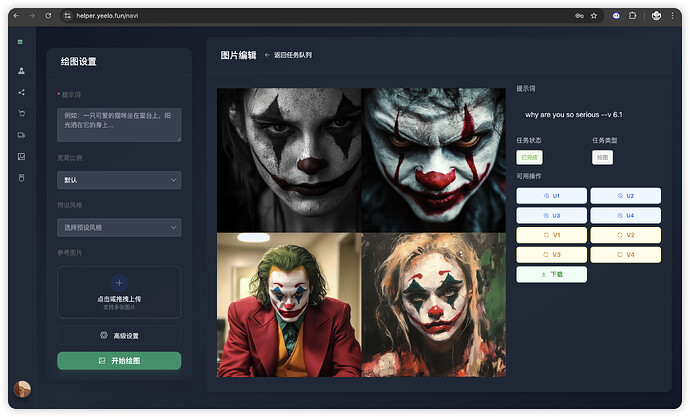Screen dimensions: 690x417
Task: Click the 下载 download button
Action: tap(551, 274)
